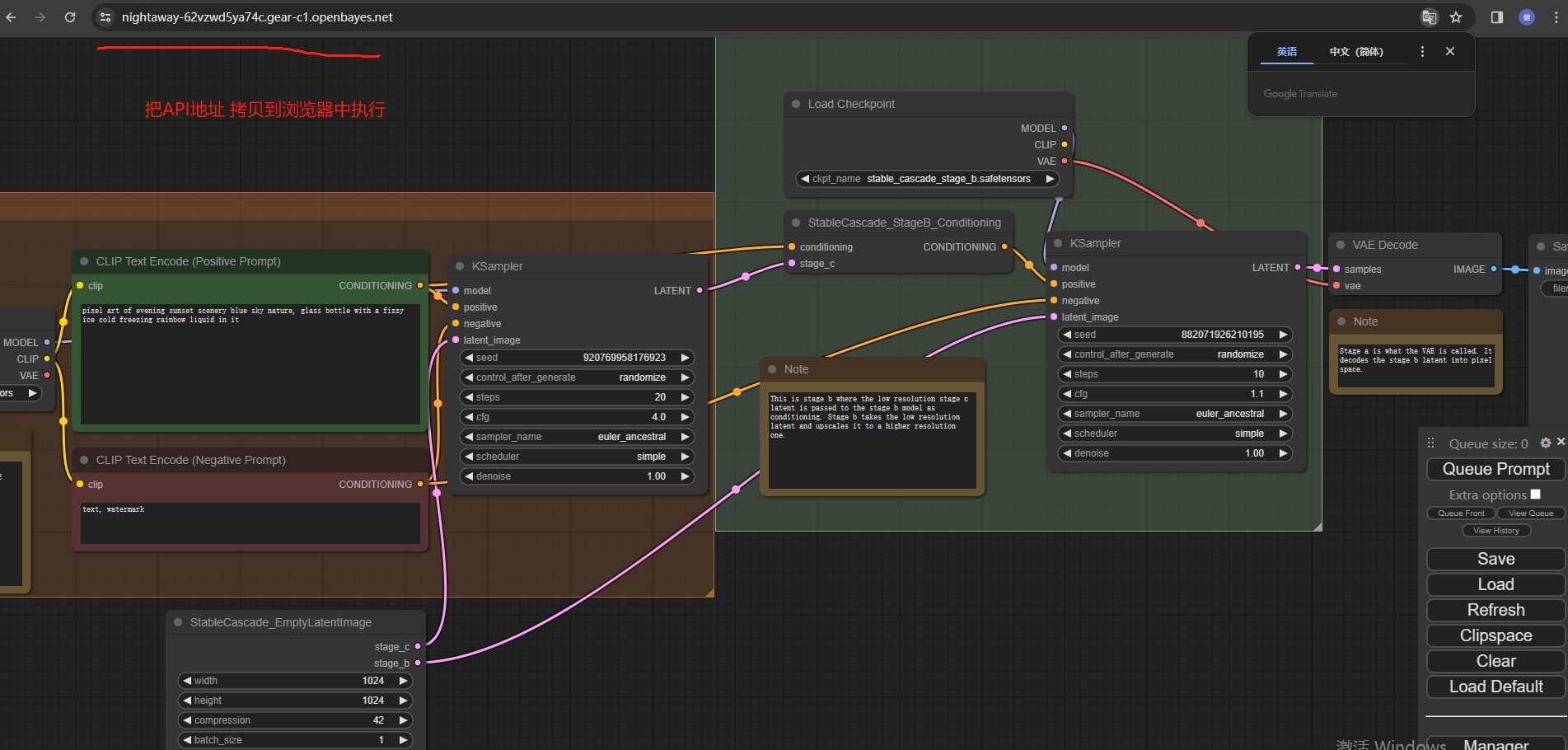Click the Load Default button

(1495, 687)
